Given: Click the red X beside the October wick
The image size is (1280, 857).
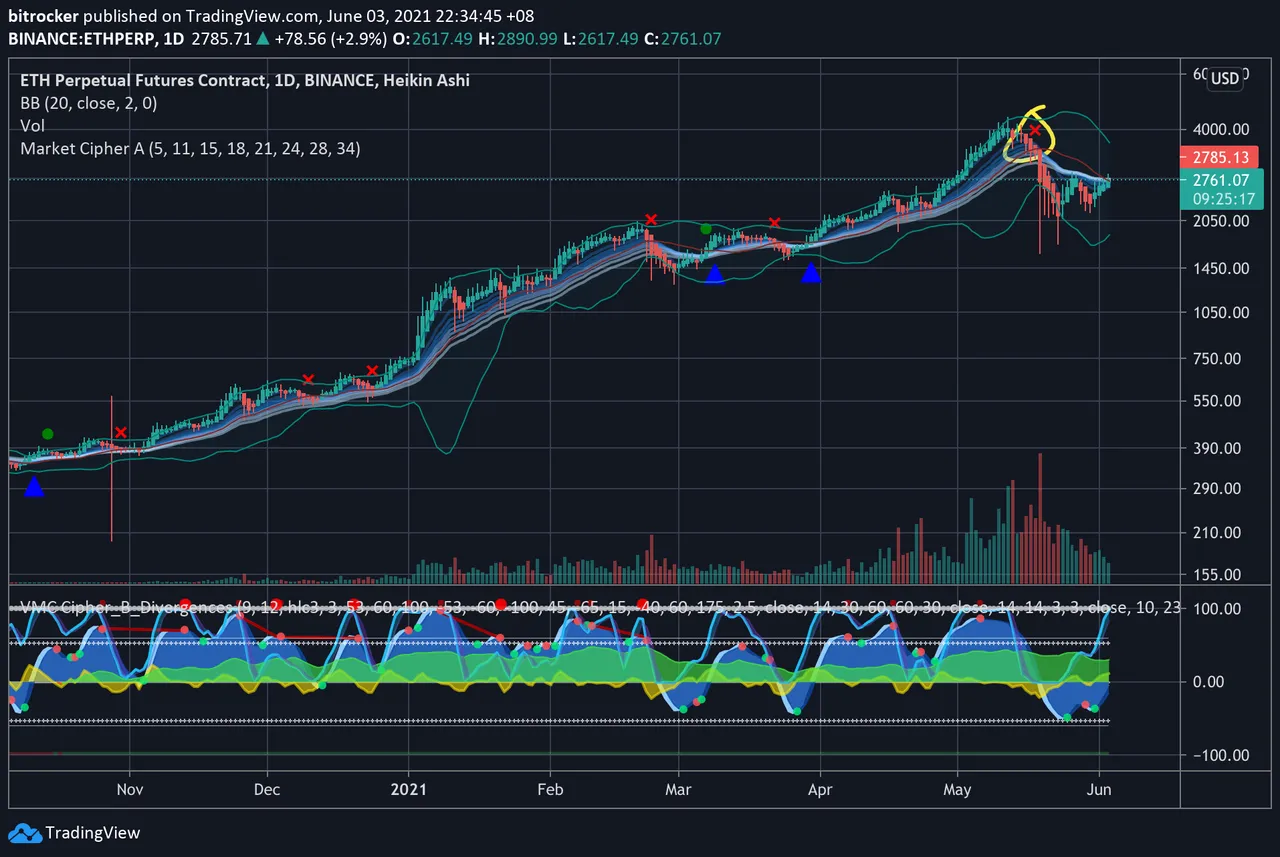Looking at the screenshot, I should coord(121,432).
